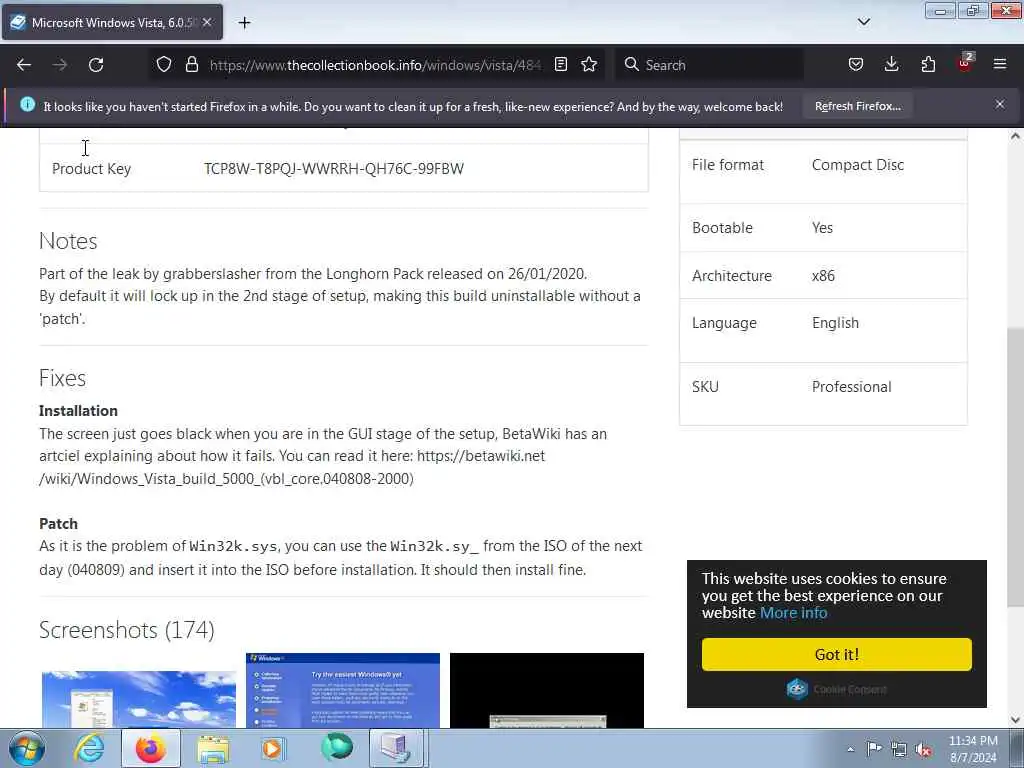
Task: Open the More info cookie link
Action: pyautogui.click(x=793, y=613)
